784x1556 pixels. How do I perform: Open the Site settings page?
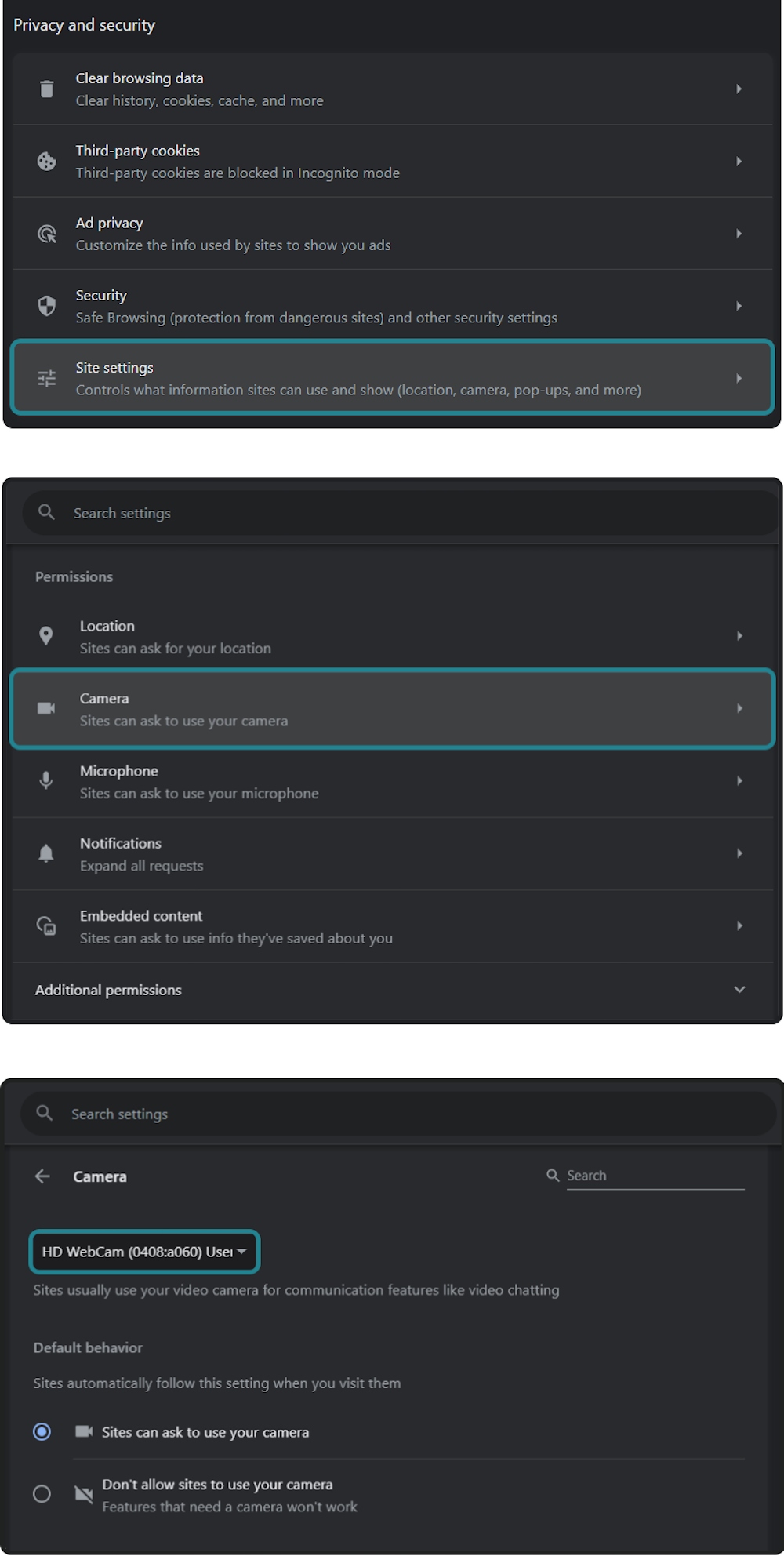coord(392,377)
